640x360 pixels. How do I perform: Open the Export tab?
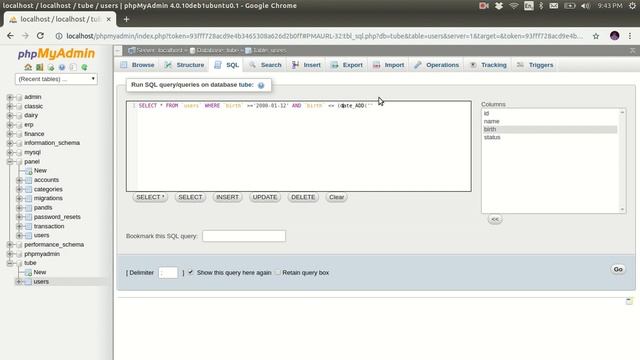pyautogui.click(x=347, y=65)
